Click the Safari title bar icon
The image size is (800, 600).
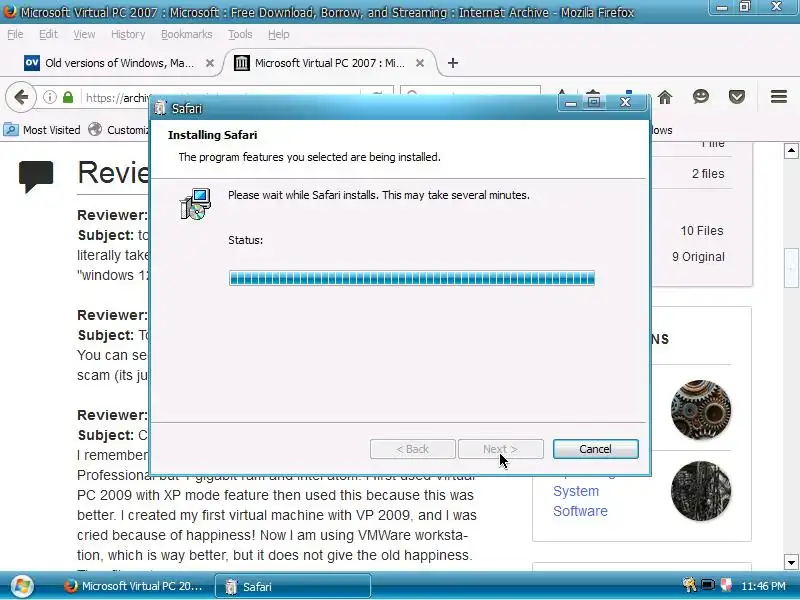[160, 108]
